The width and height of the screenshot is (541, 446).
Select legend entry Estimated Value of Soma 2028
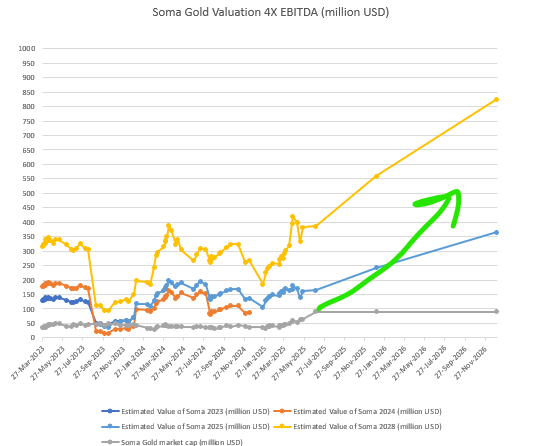[x=357, y=426]
